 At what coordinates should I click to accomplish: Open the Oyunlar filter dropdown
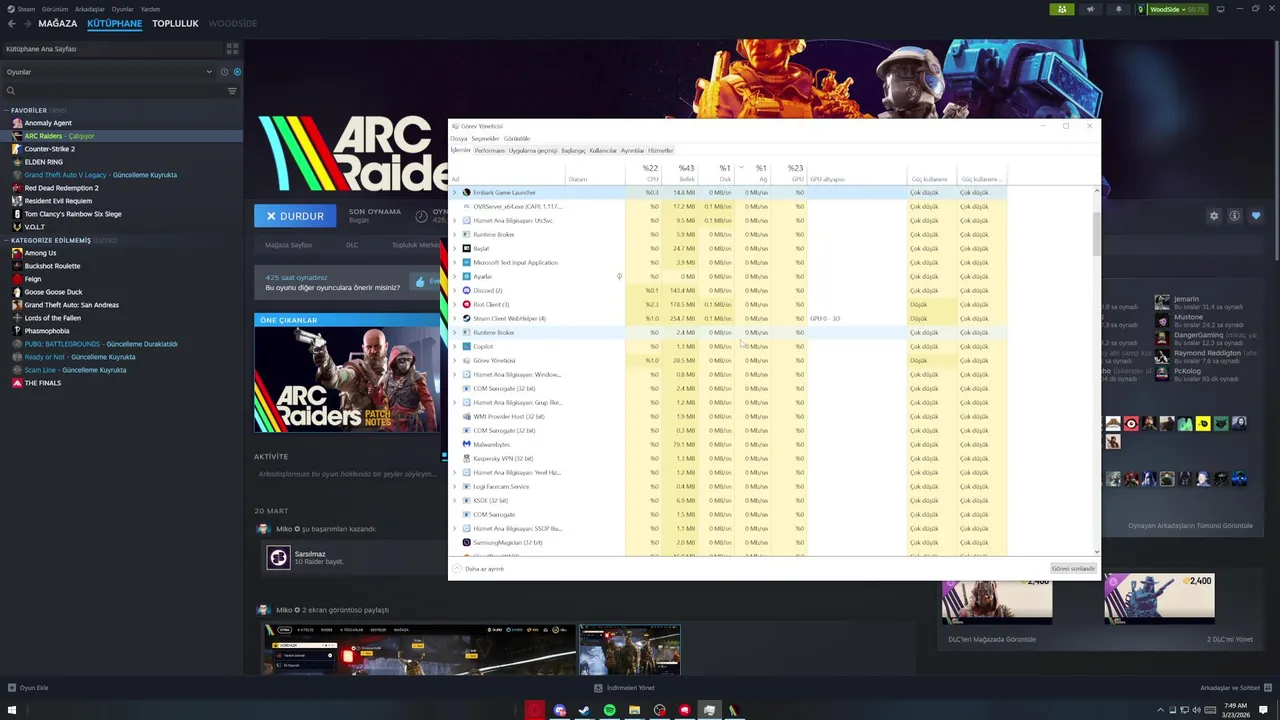click(x=108, y=72)
